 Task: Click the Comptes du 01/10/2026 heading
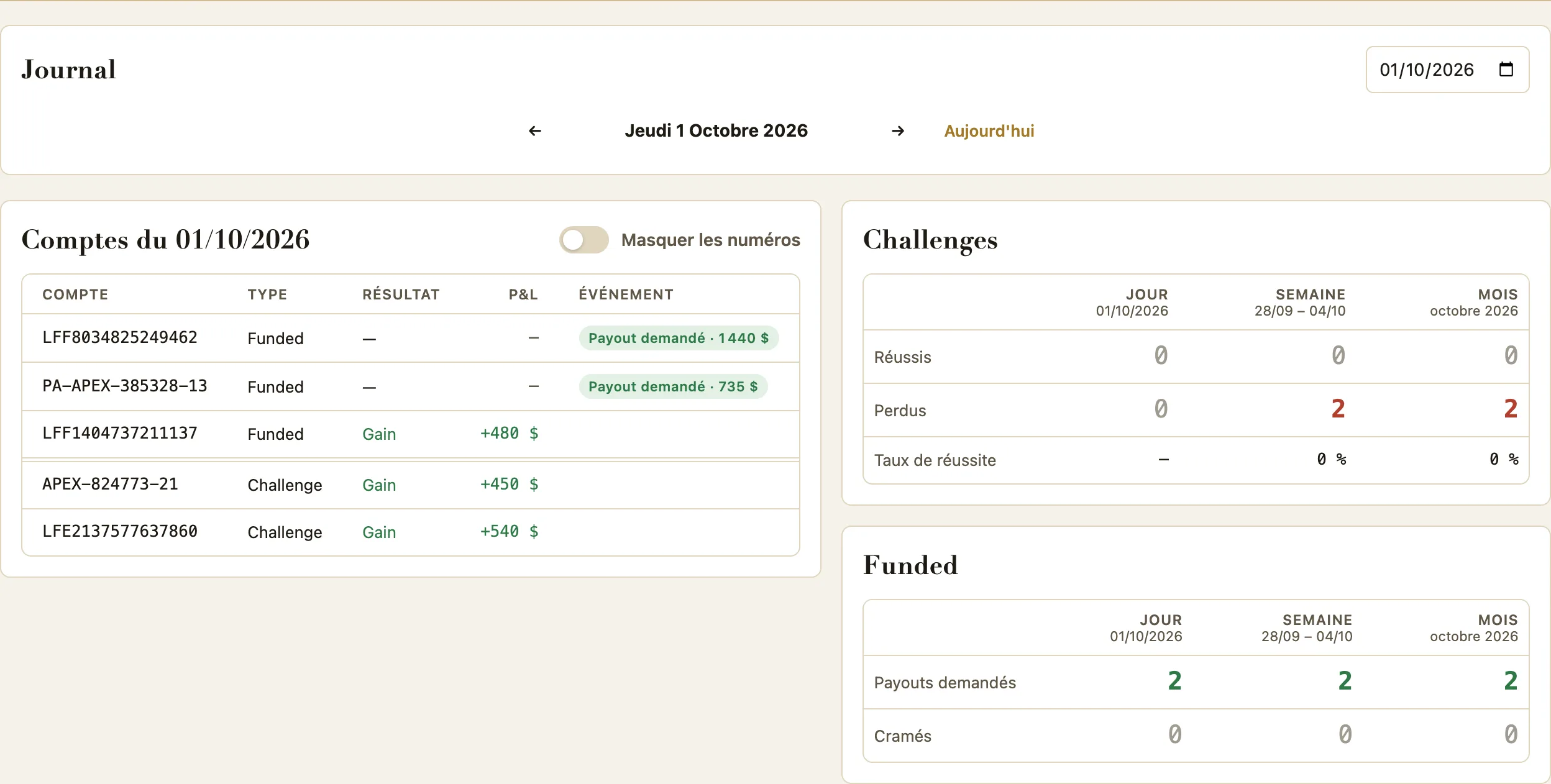[165, 240]
